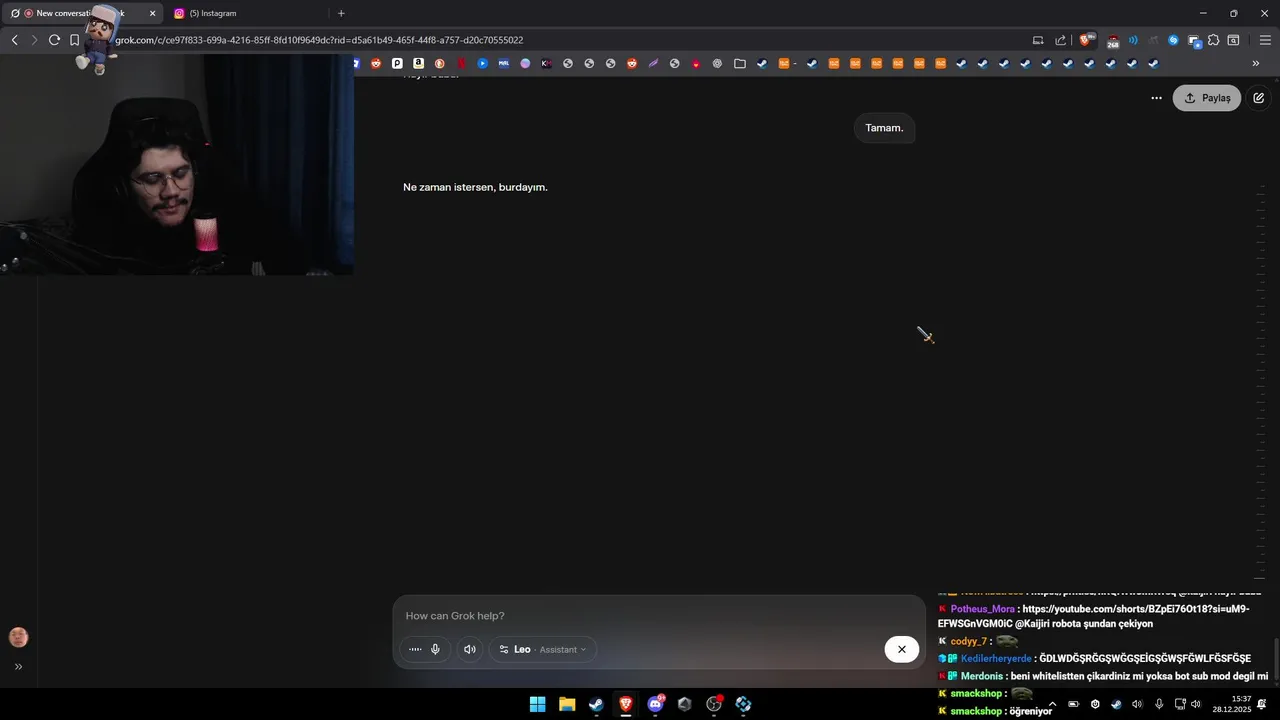
Task: Start a new Grok chat with the pencil icon
Action: click(1258, 98)
